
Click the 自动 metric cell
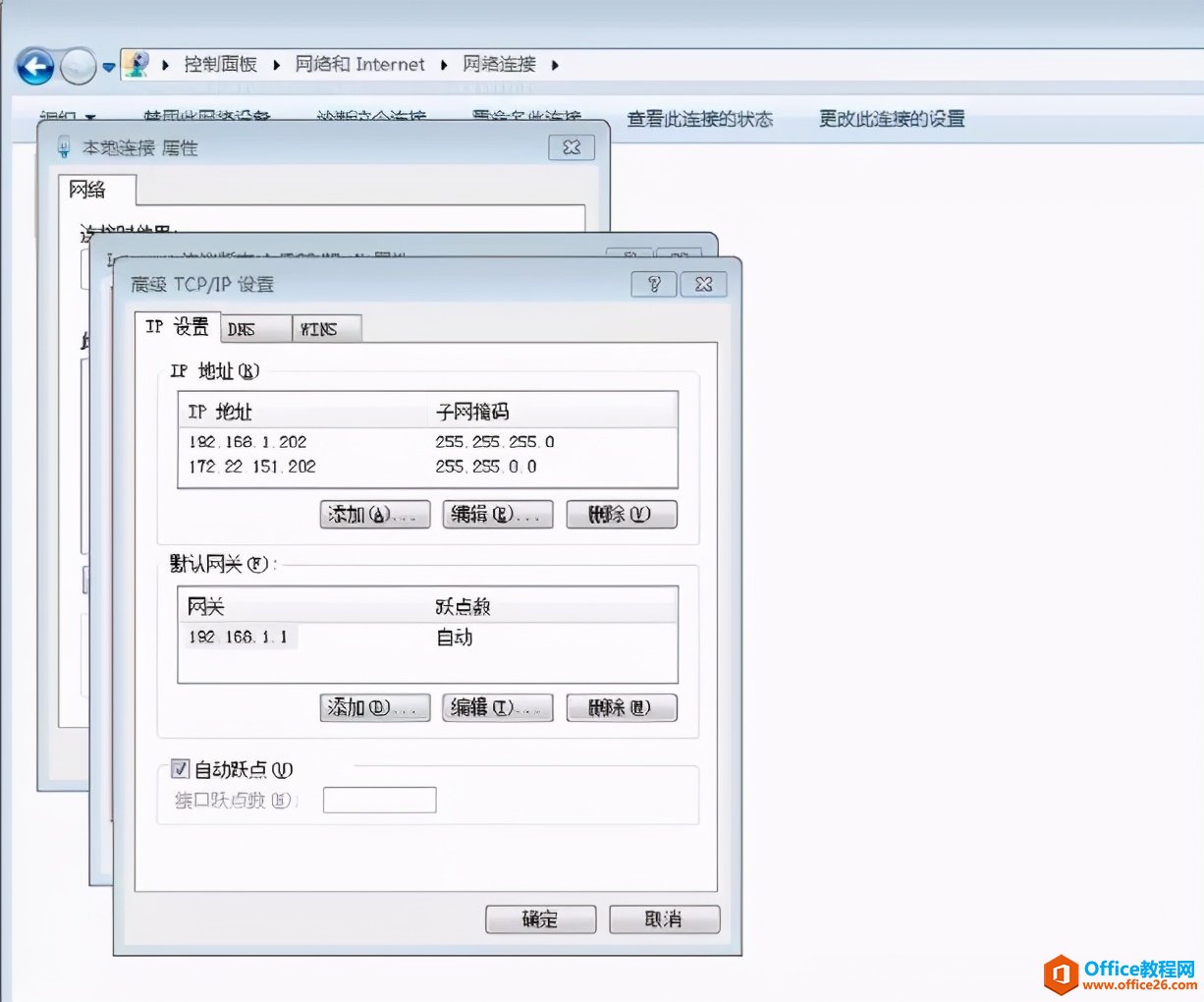455,638
